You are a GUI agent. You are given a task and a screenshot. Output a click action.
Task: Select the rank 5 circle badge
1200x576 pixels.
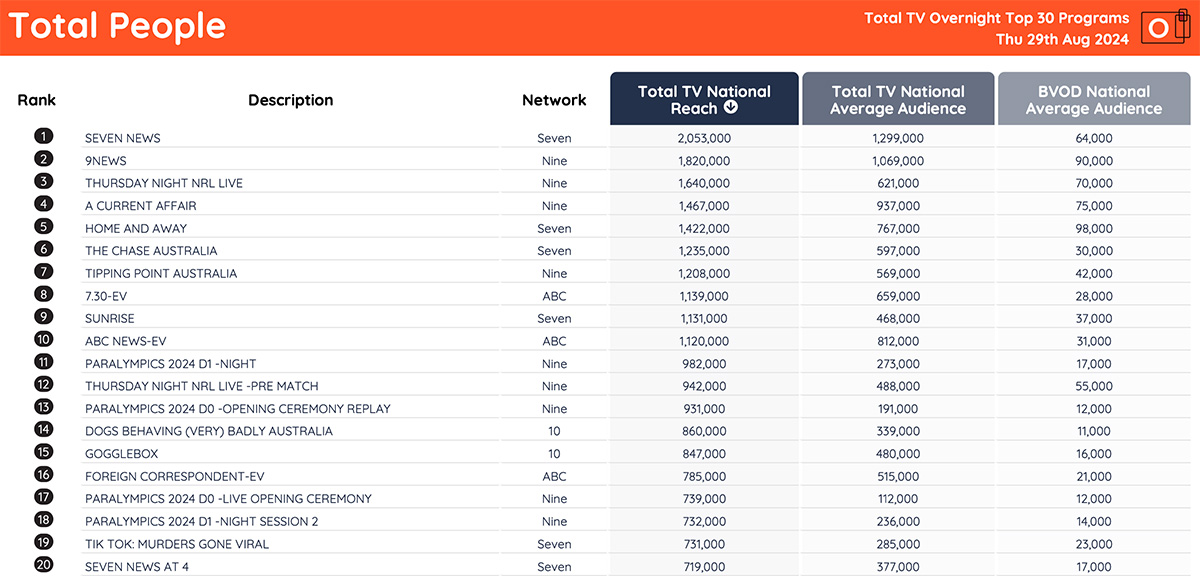(43, 227)
